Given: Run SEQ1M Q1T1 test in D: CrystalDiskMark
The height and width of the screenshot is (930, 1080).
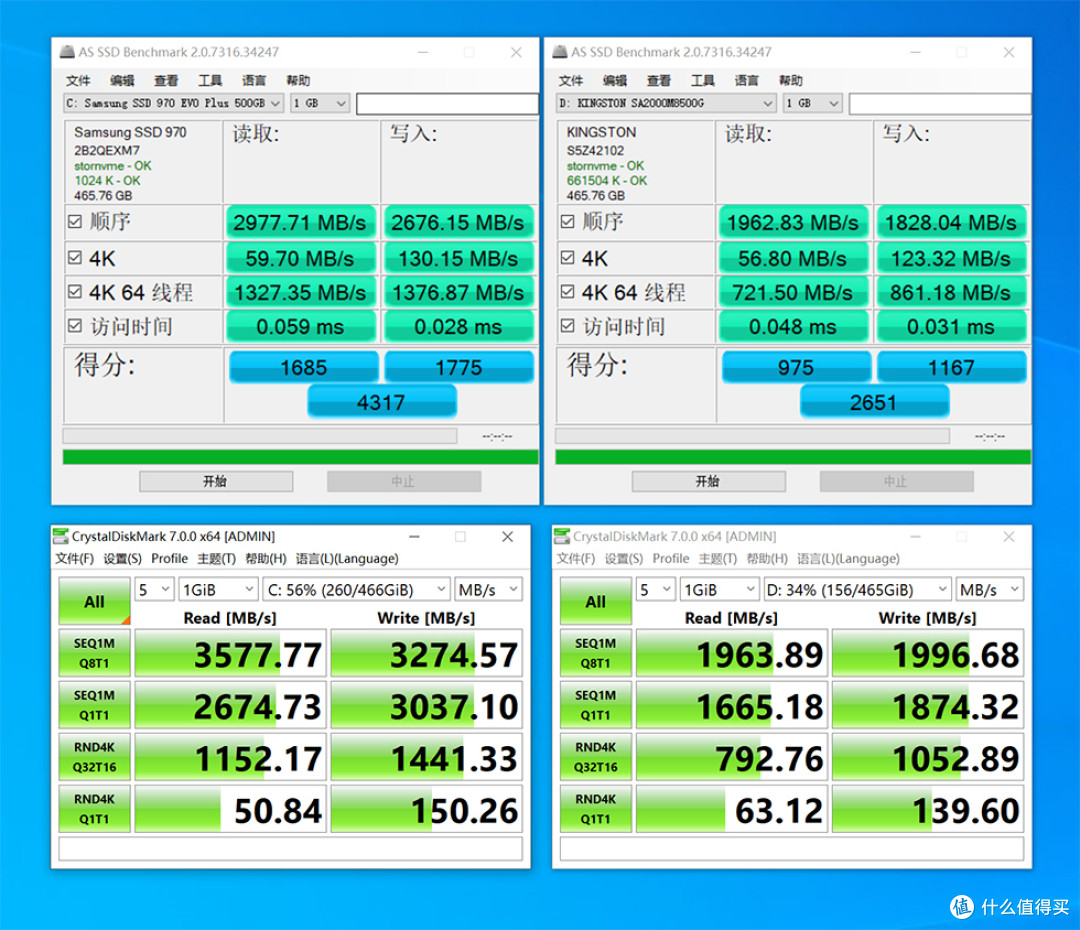Looking at the screenshot, I should (x=596, y=705).
